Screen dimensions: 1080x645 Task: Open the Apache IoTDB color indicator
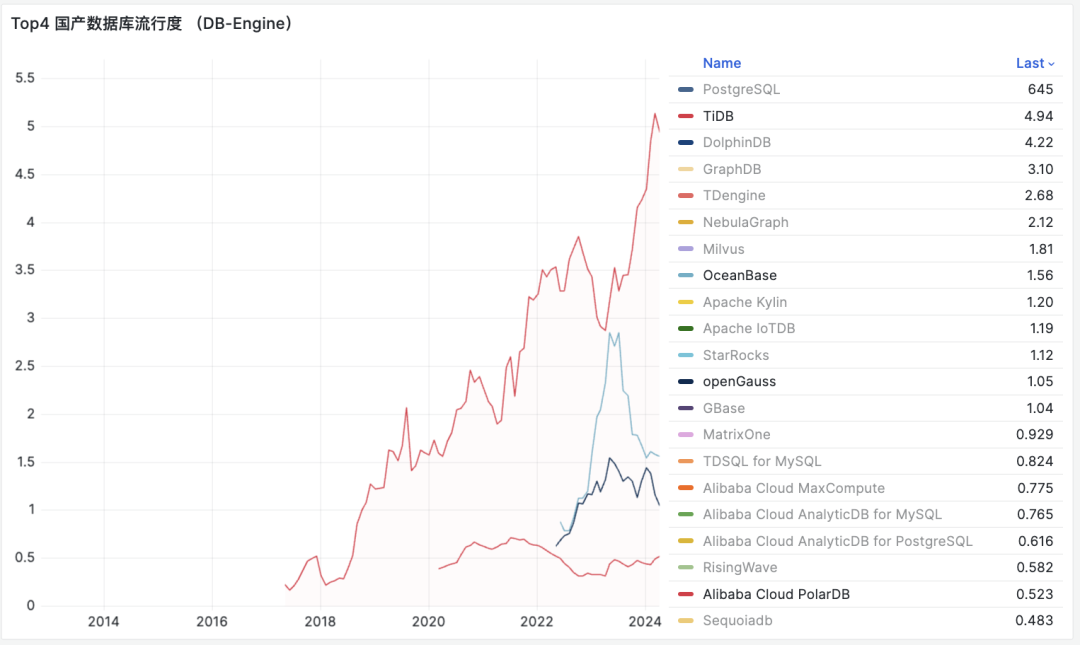coord(685,329)
